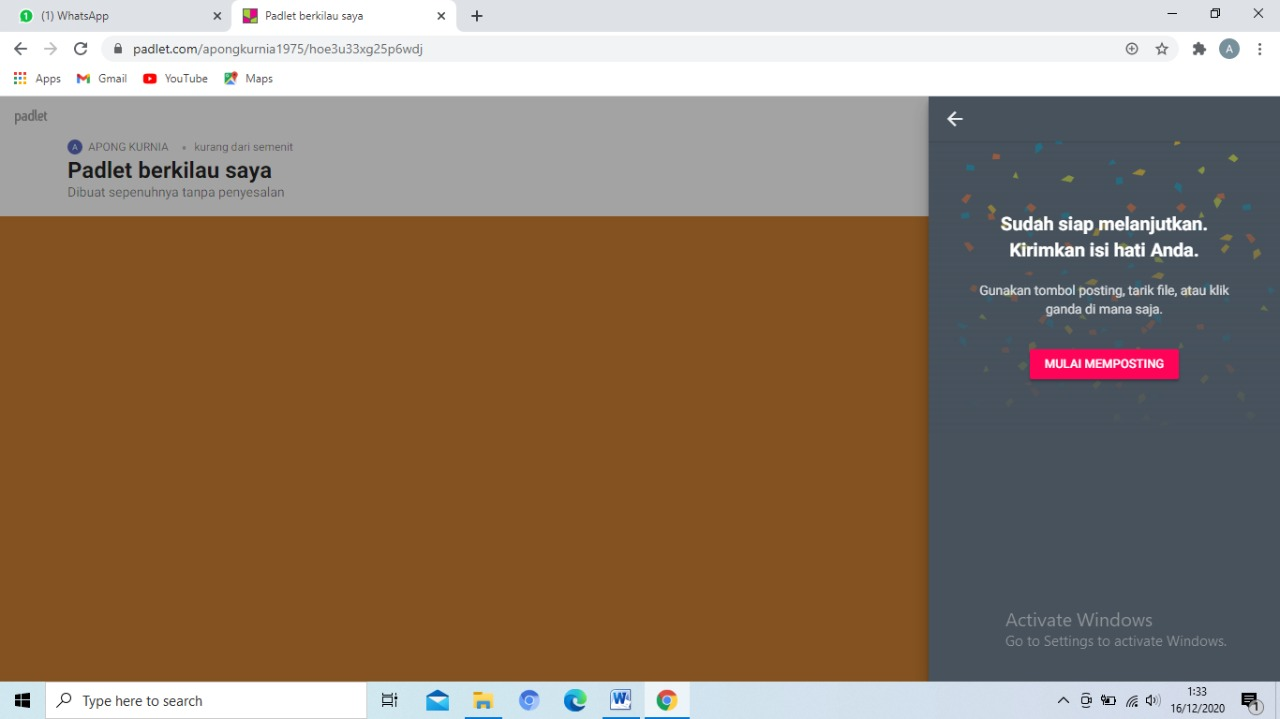Toggle the volume icon in system tray
Image resolution: width=1280 pixels, height=719 pixels.
pyautogui.click(x=1153, y=700)
